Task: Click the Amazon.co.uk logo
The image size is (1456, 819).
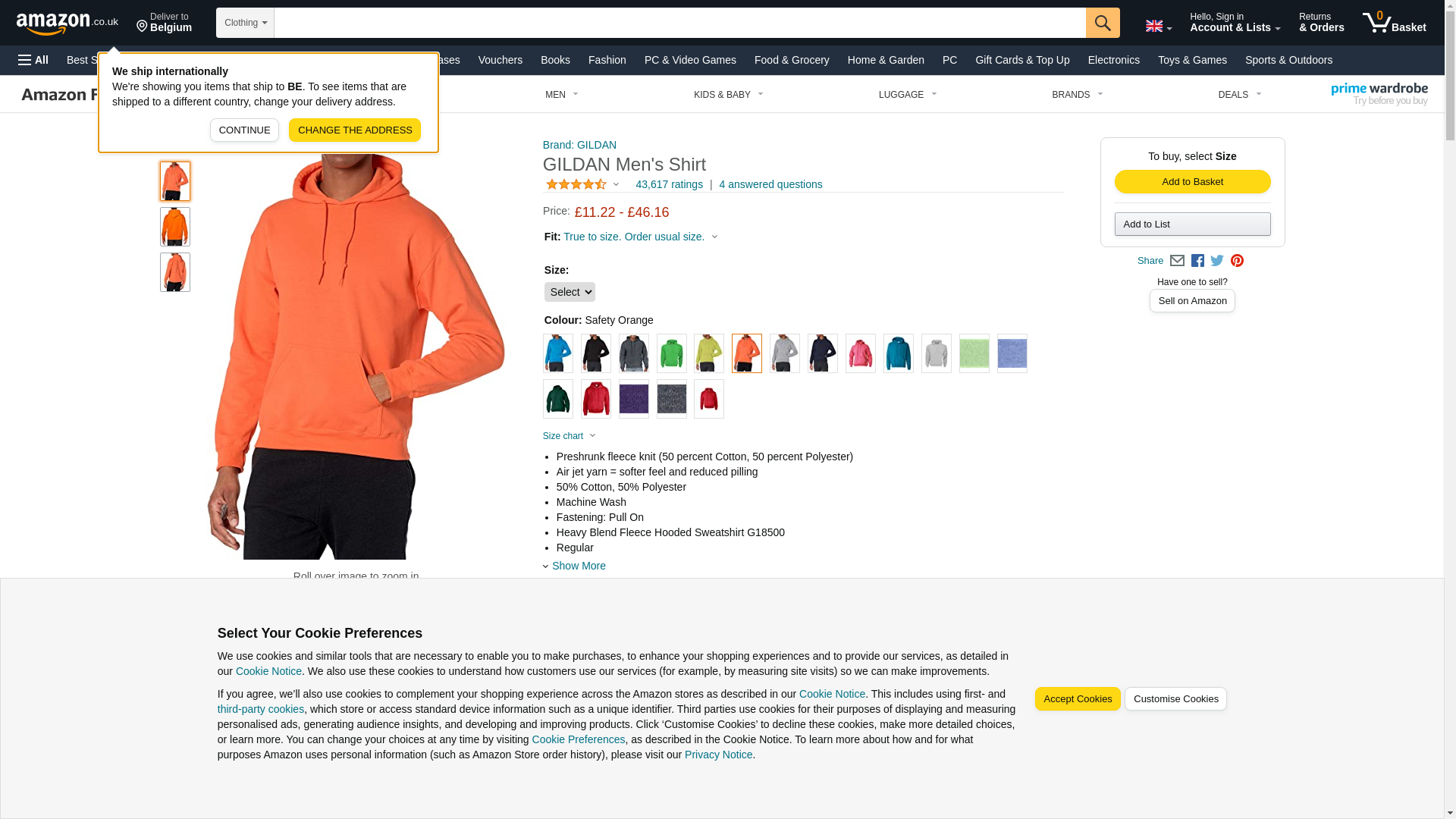Action: [67, 23]
